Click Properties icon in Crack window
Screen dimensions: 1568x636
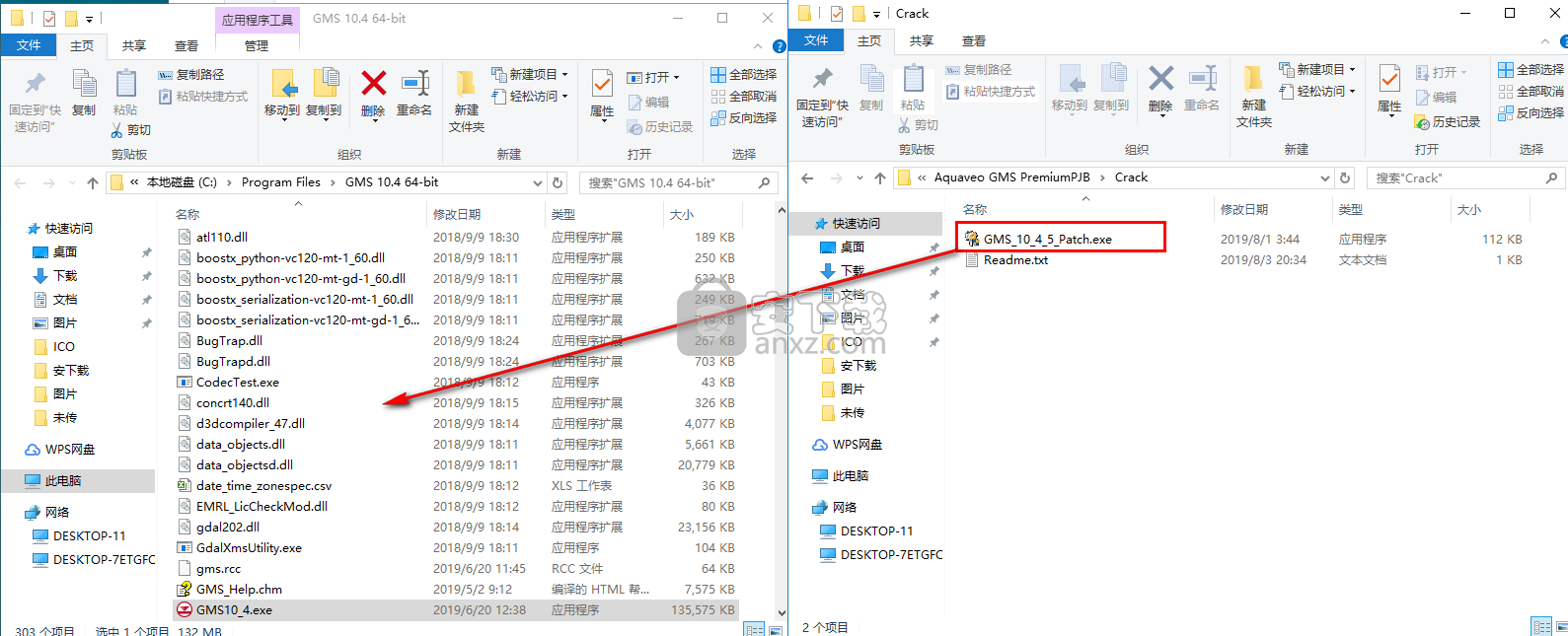[x=1389, y=79]
